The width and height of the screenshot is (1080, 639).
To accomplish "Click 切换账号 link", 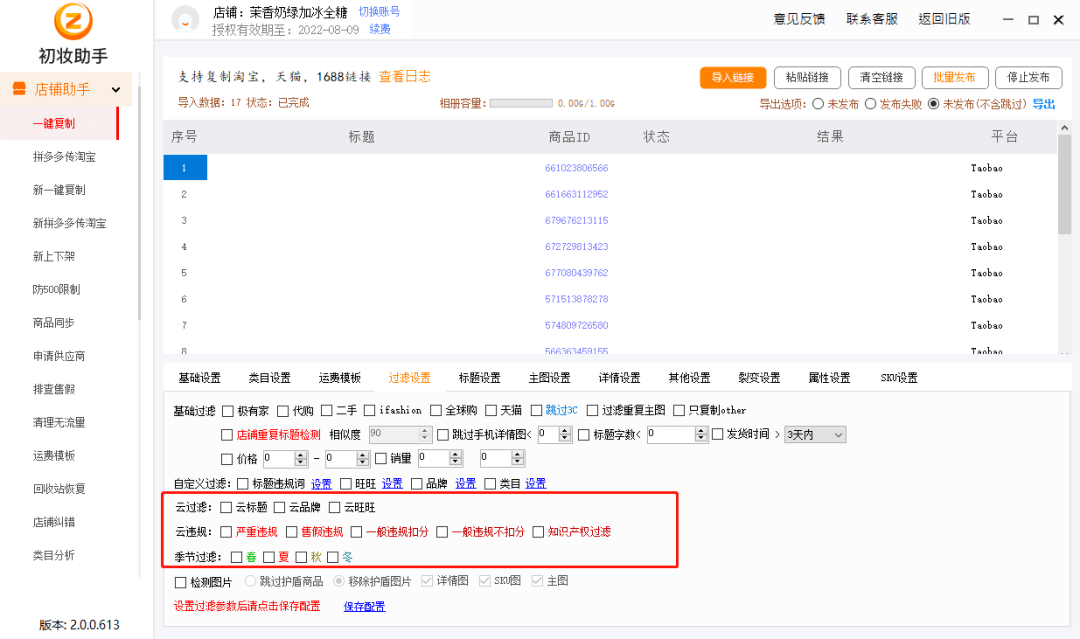I will [379, 12].
